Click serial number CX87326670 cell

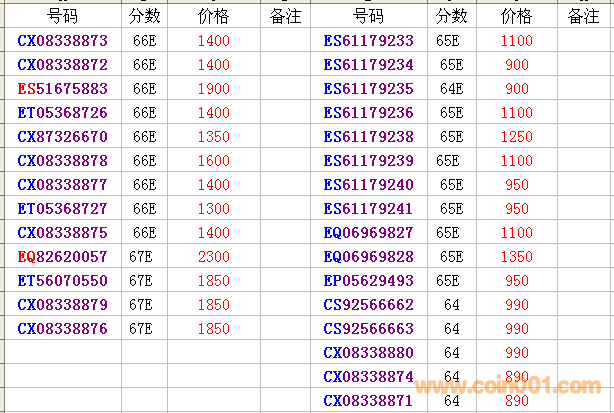pos(62,136)
